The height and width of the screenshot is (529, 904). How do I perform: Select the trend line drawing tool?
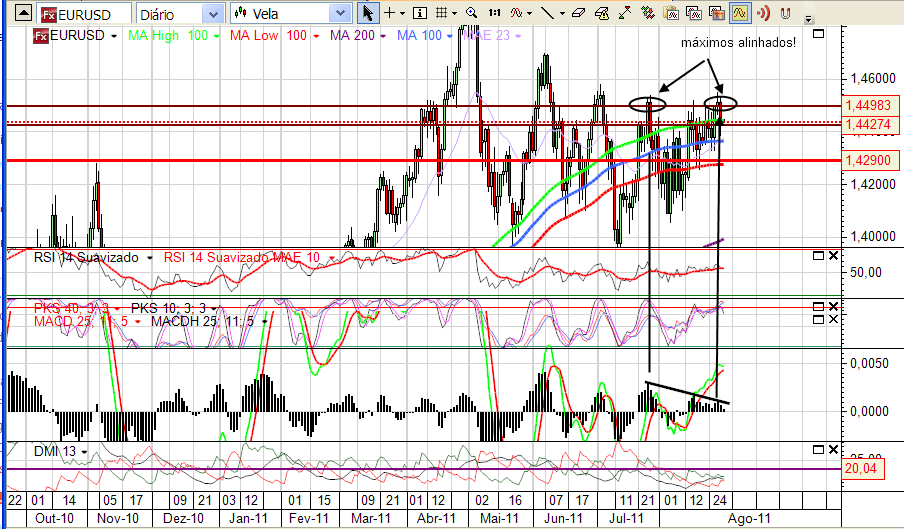548,13
